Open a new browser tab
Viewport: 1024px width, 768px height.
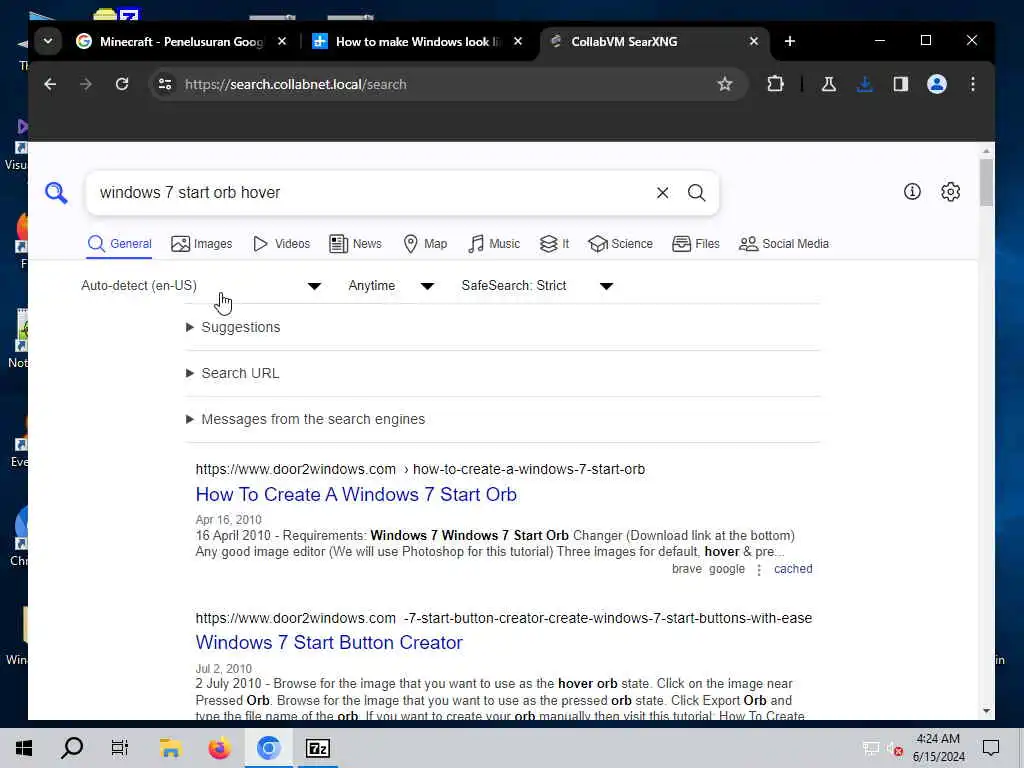point(790,42)
